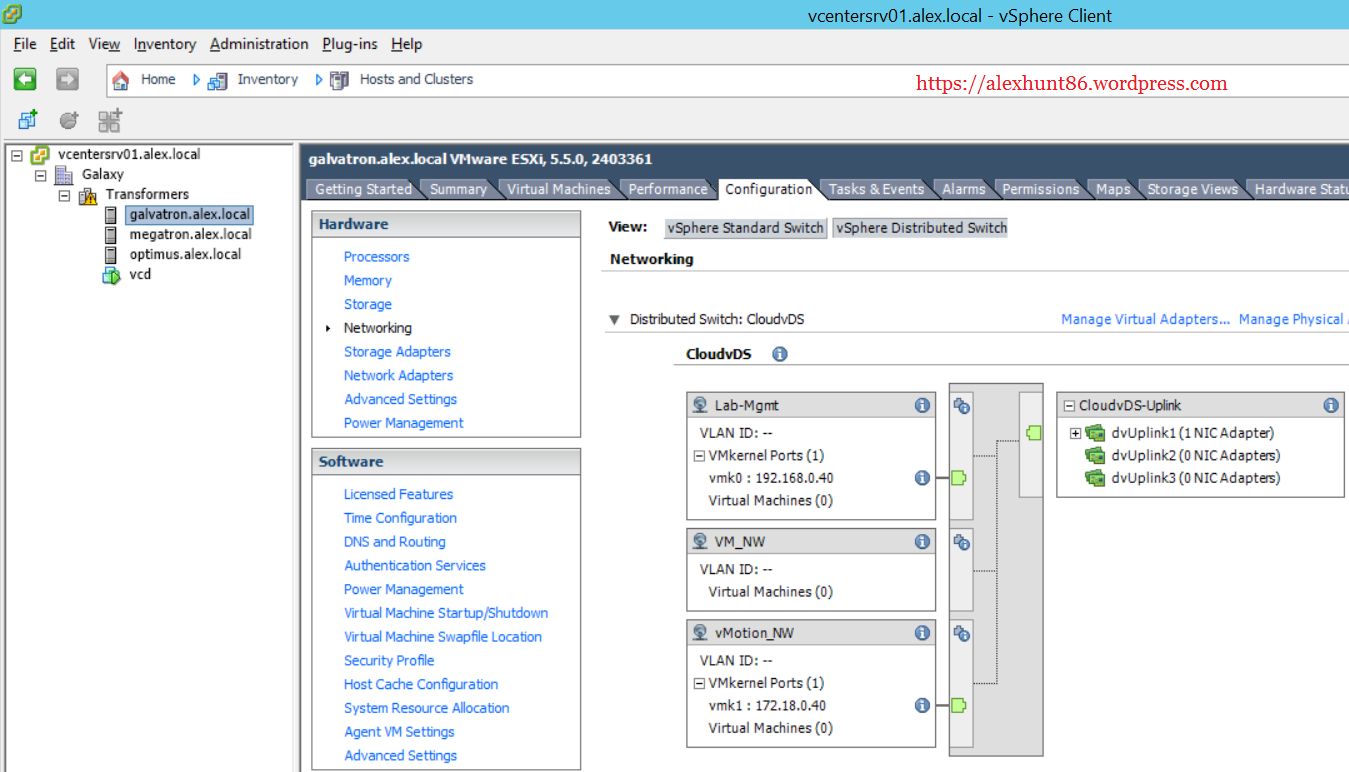Viewport: 1349px width, 772px height.
Task: Switch to the Performance tab
Action: (667, 189)
